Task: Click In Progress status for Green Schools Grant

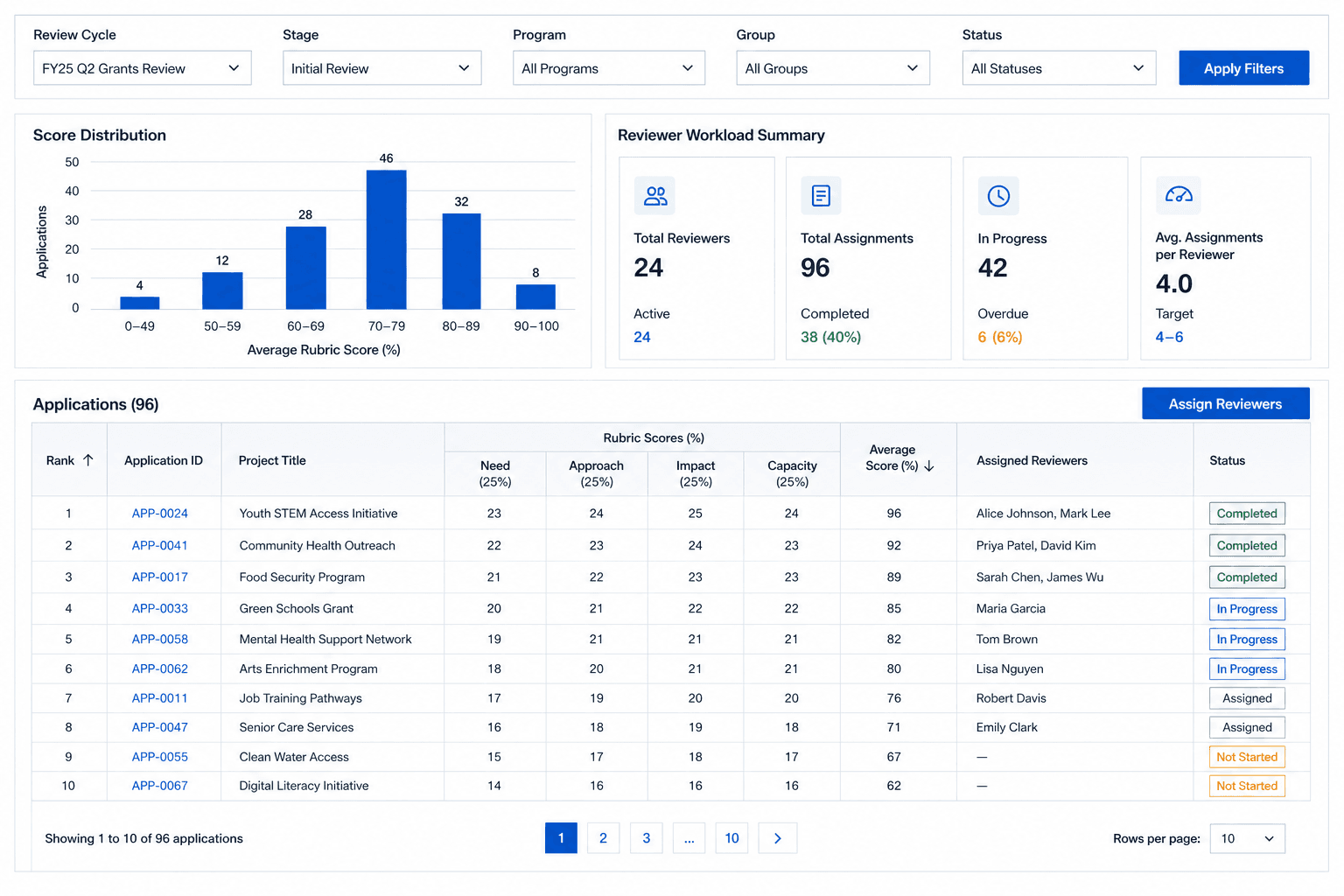Action: coord(1247,609)
